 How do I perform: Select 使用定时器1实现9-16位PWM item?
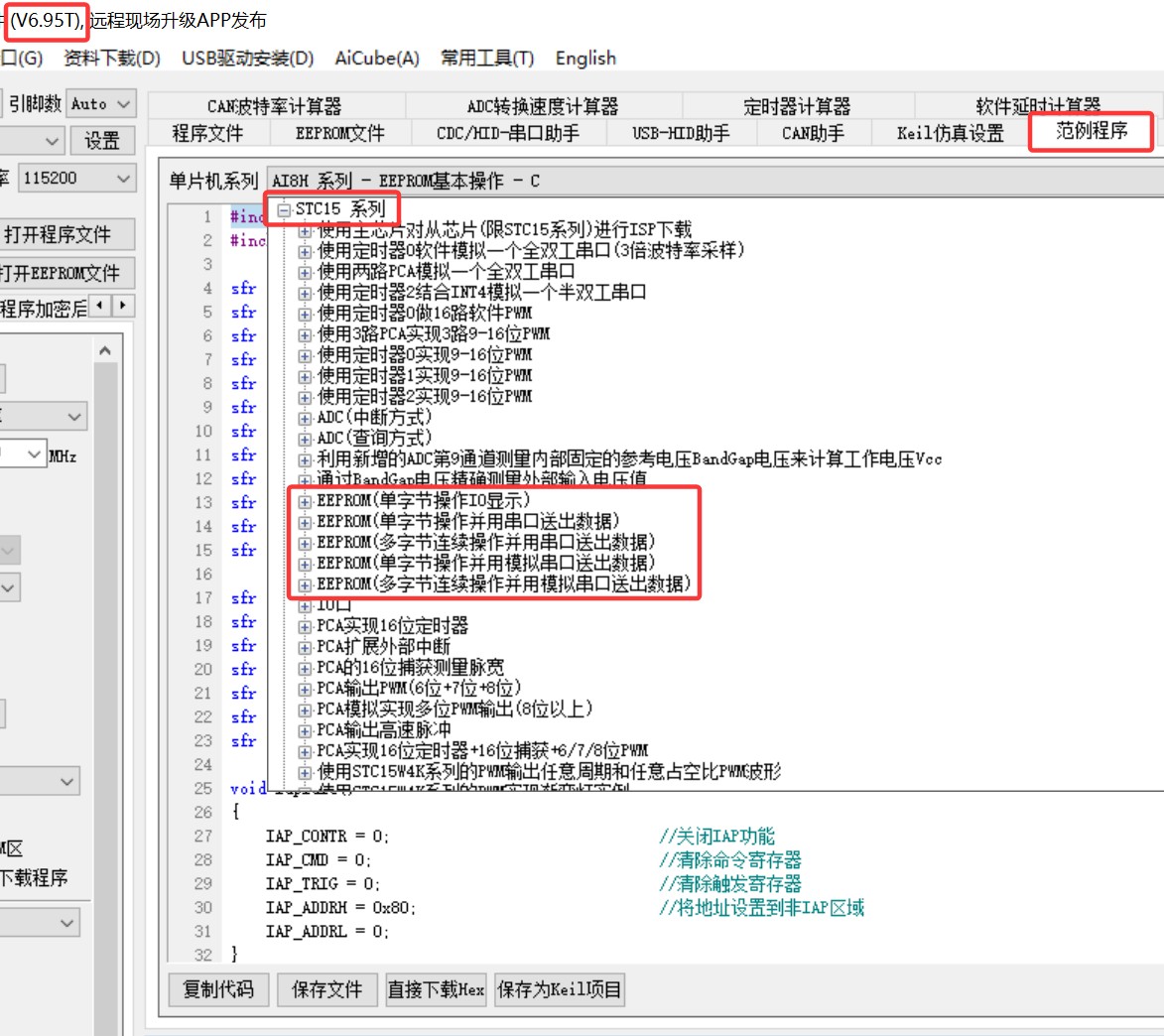click(x=425, y=376)
